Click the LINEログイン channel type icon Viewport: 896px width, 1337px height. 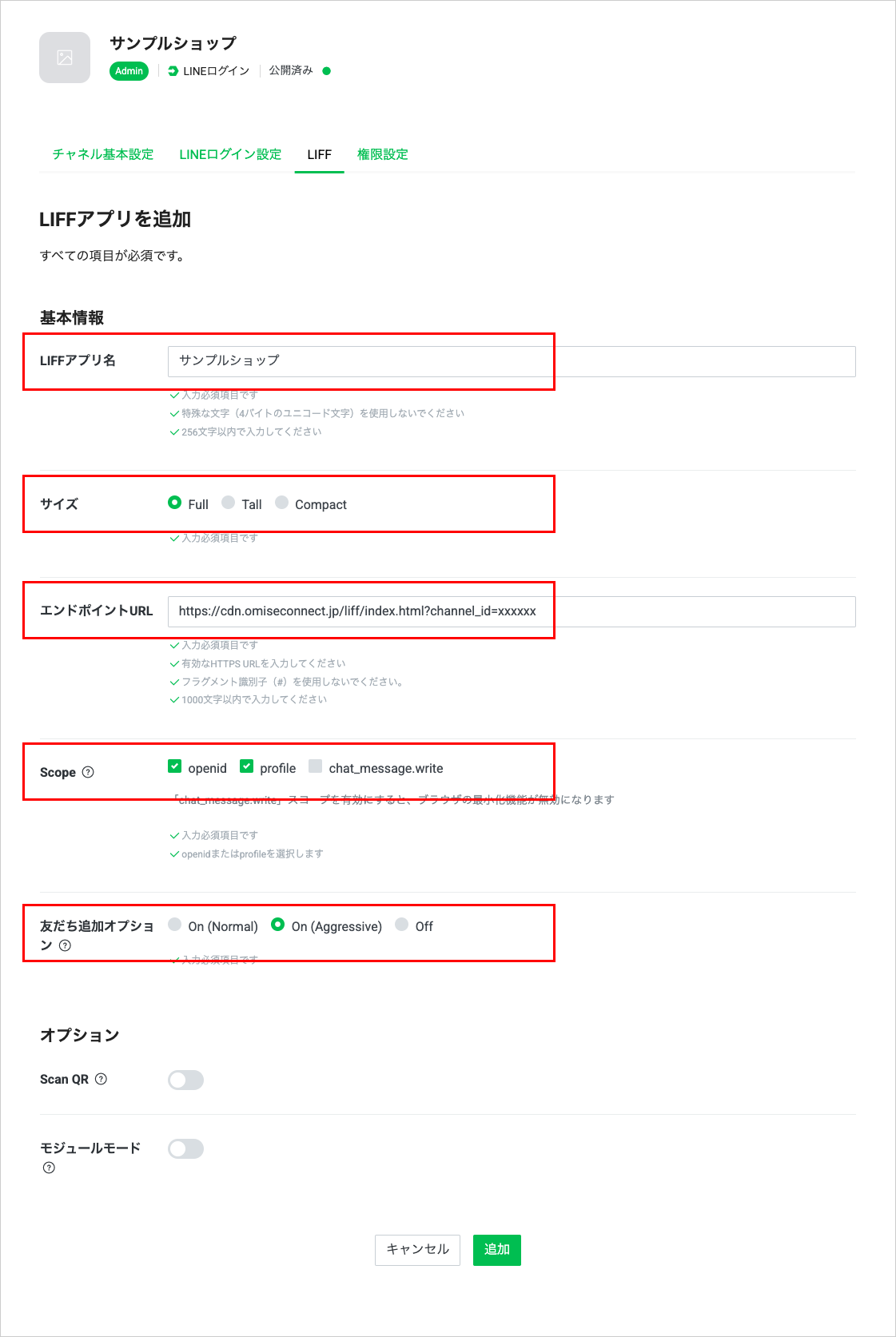click(x=173, y=71)
